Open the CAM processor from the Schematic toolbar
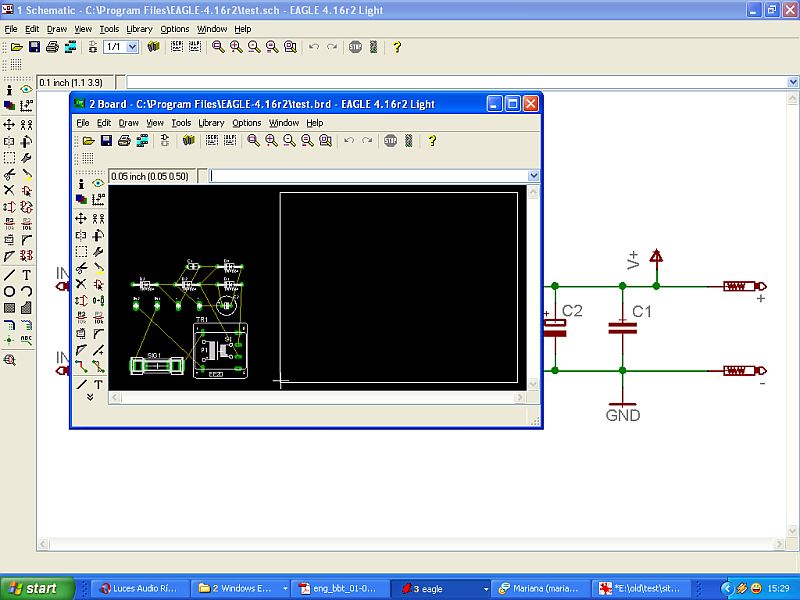Viewport: 800px width, 600px height. coord(70,47)
